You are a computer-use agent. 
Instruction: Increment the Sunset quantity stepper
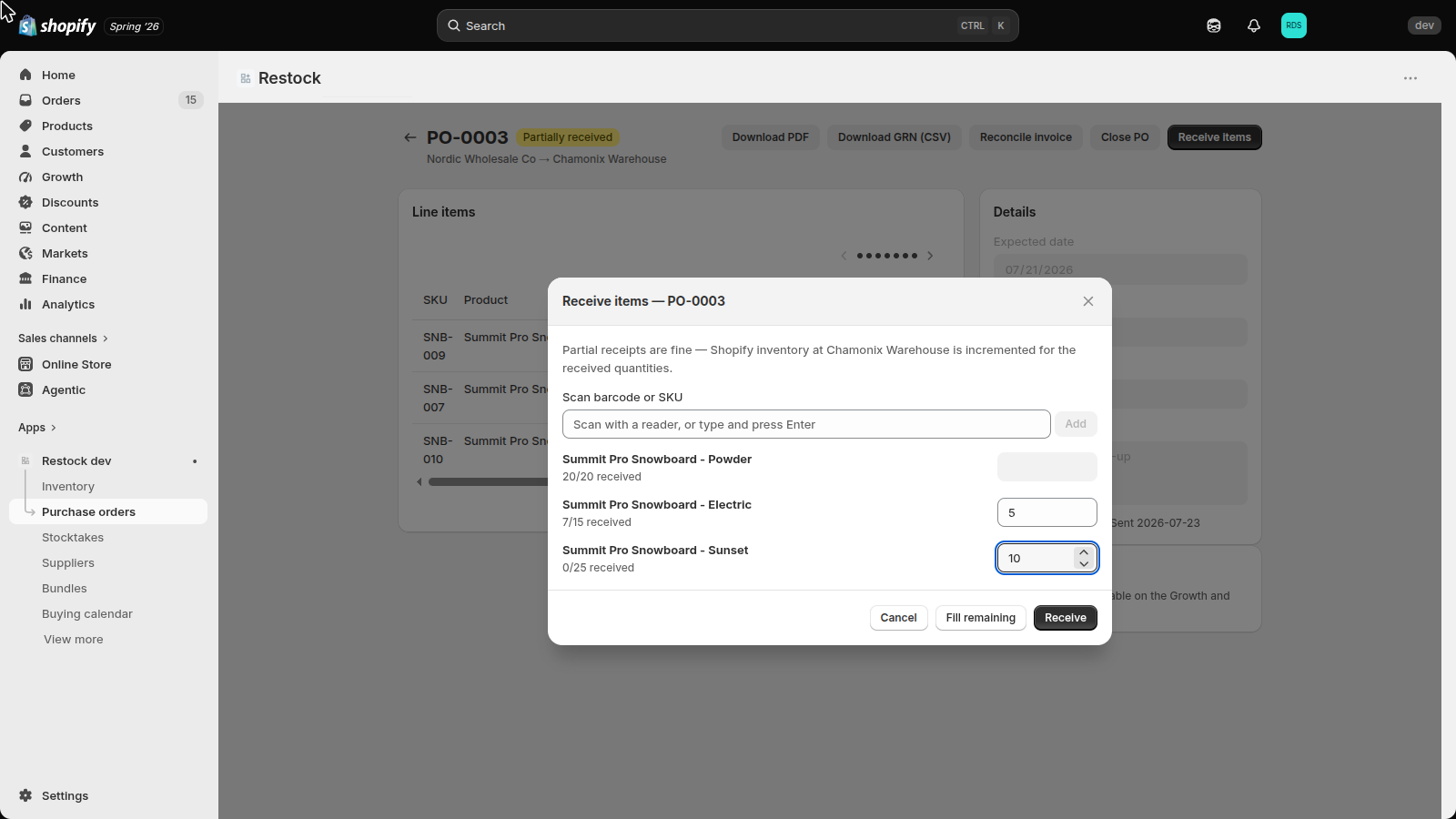tap(1084, 552)
